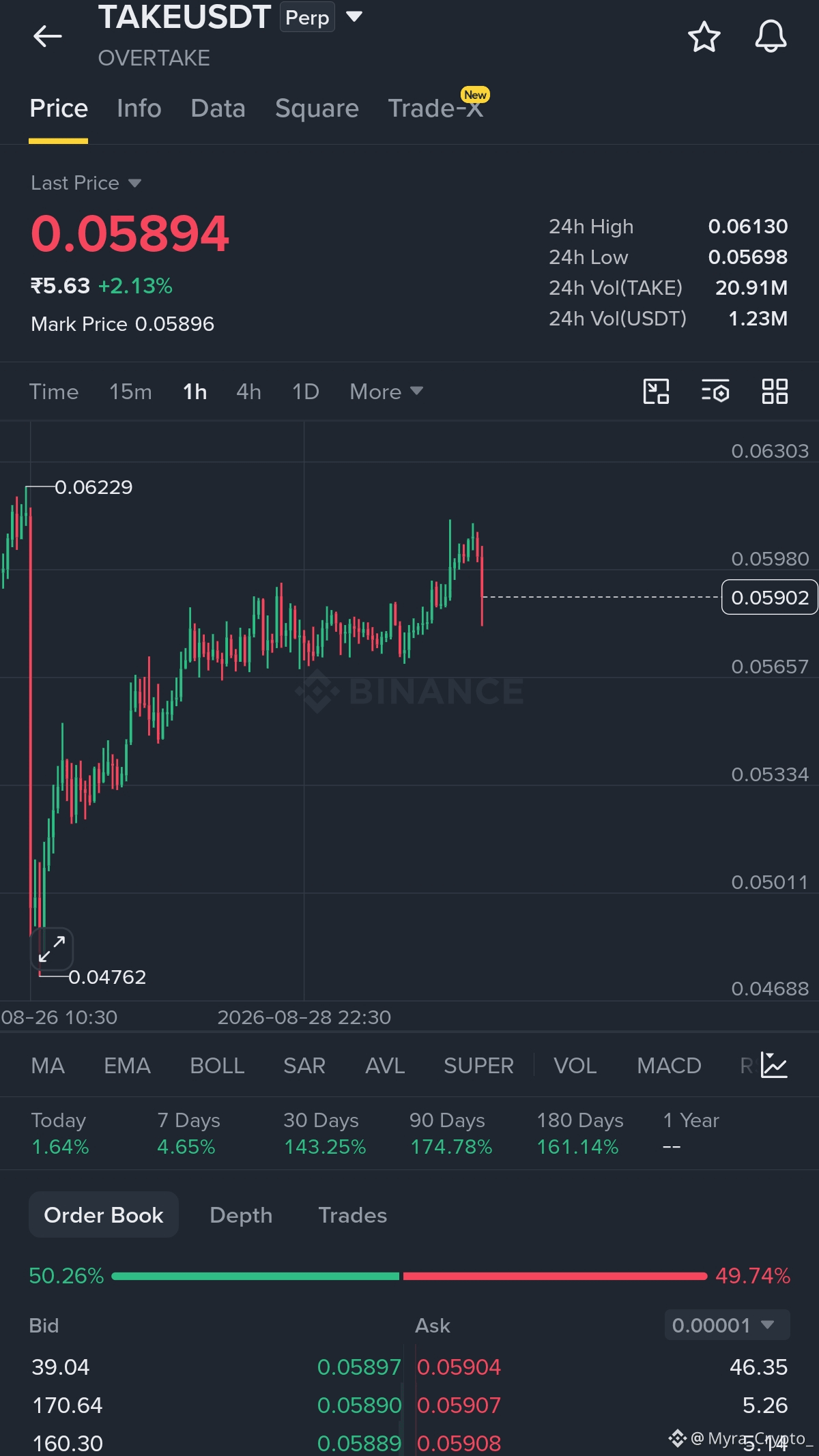Toggle the MACD indicator
Image resolution: width=819 pixels, height=1456 pixels.
[x=669, y=1065]
